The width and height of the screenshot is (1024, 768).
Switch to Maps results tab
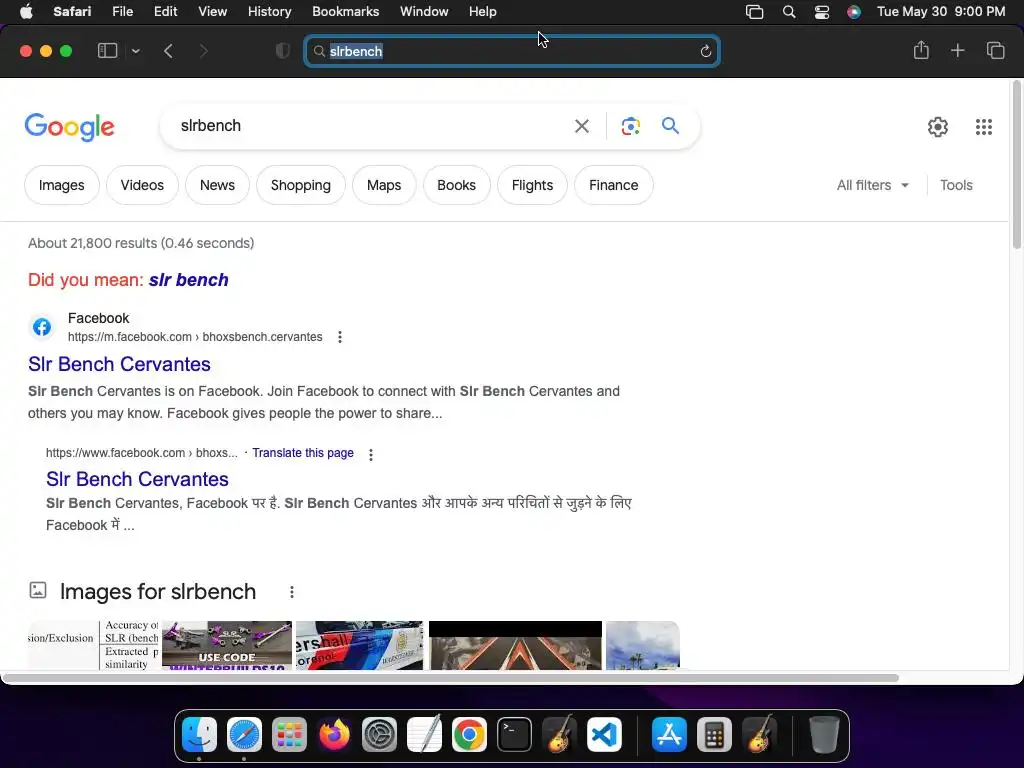tap(384, 185)
